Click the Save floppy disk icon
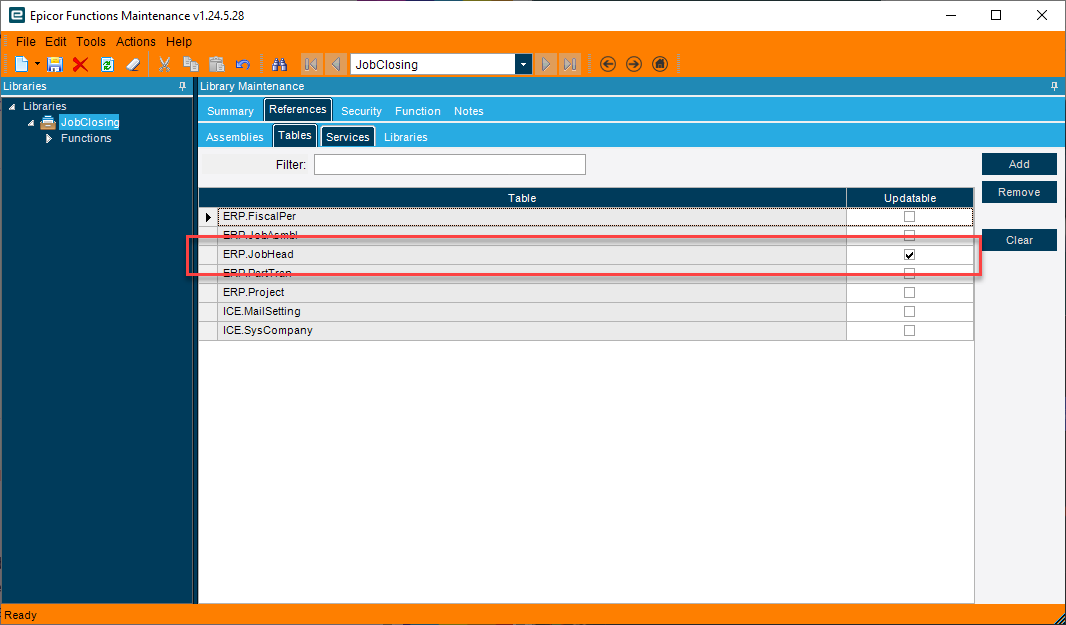 [54, 65]
